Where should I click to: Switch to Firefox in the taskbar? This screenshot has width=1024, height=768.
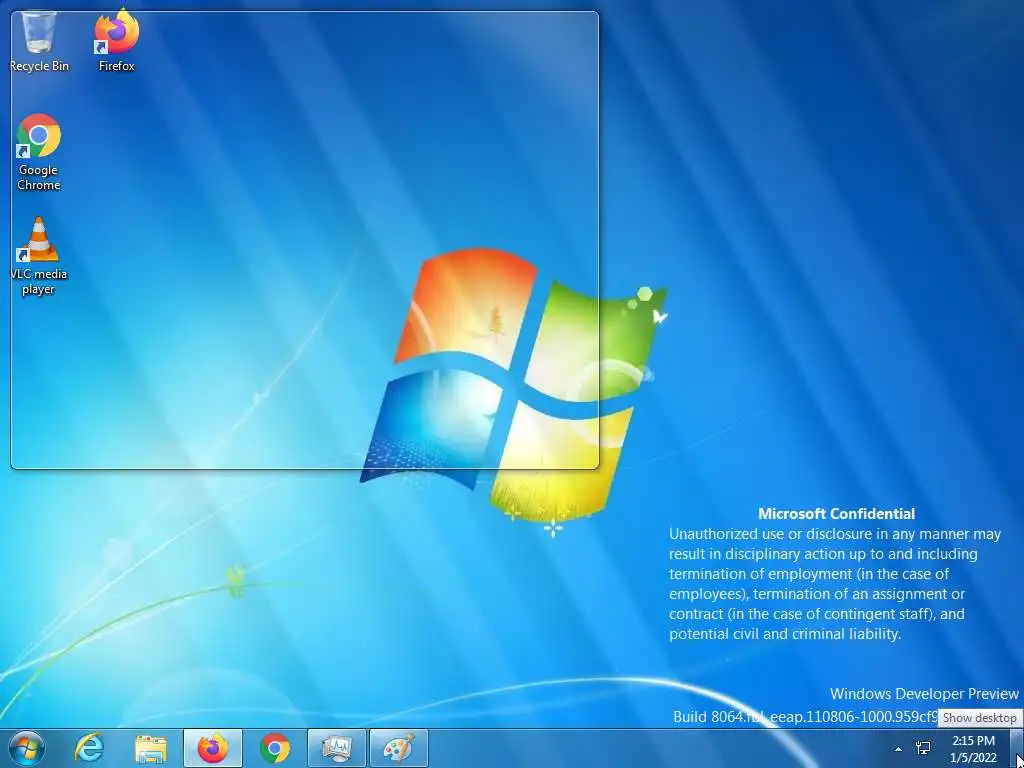[x=213, y=748]
